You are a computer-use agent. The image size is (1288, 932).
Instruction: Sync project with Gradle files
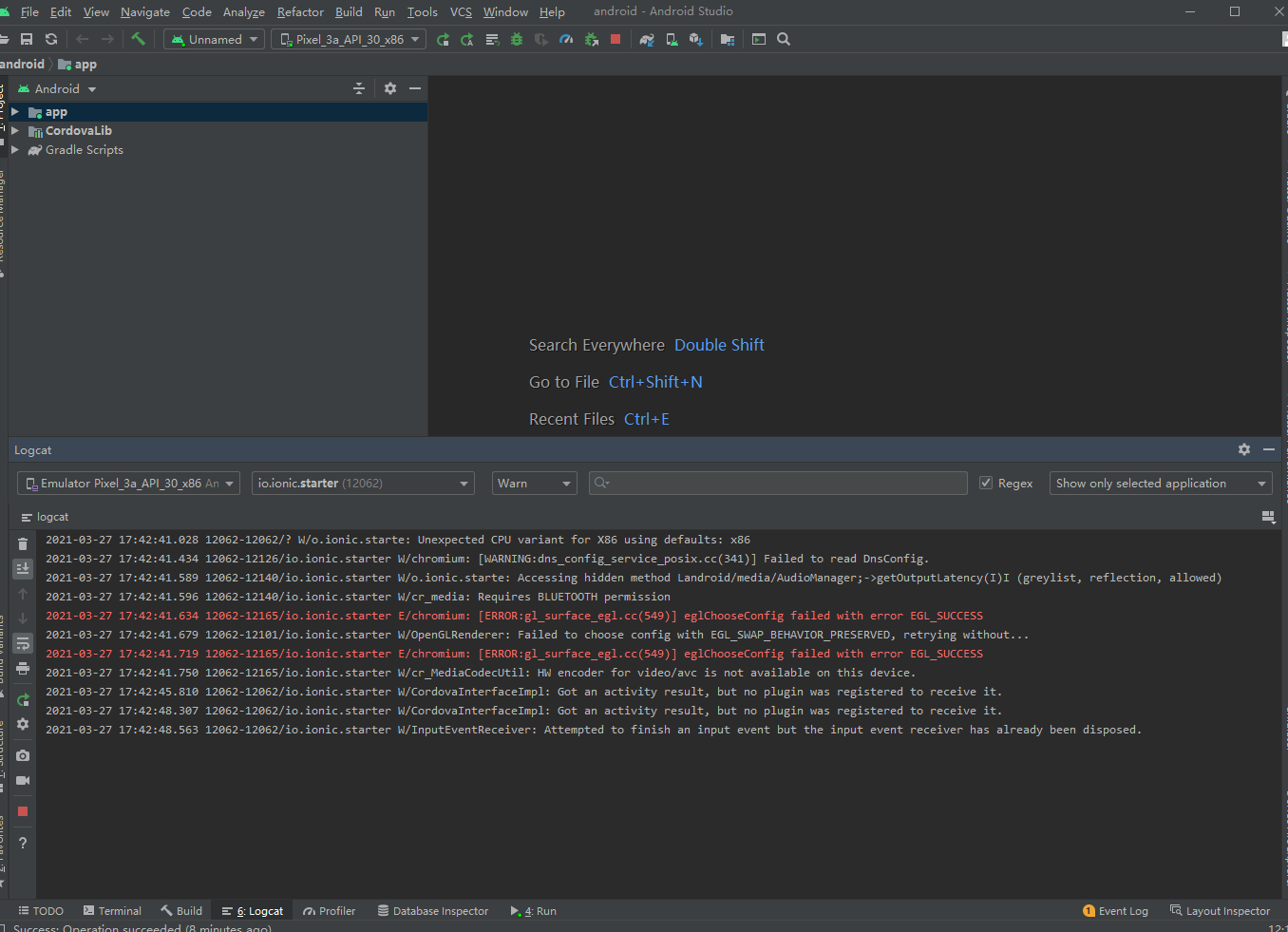647,39
